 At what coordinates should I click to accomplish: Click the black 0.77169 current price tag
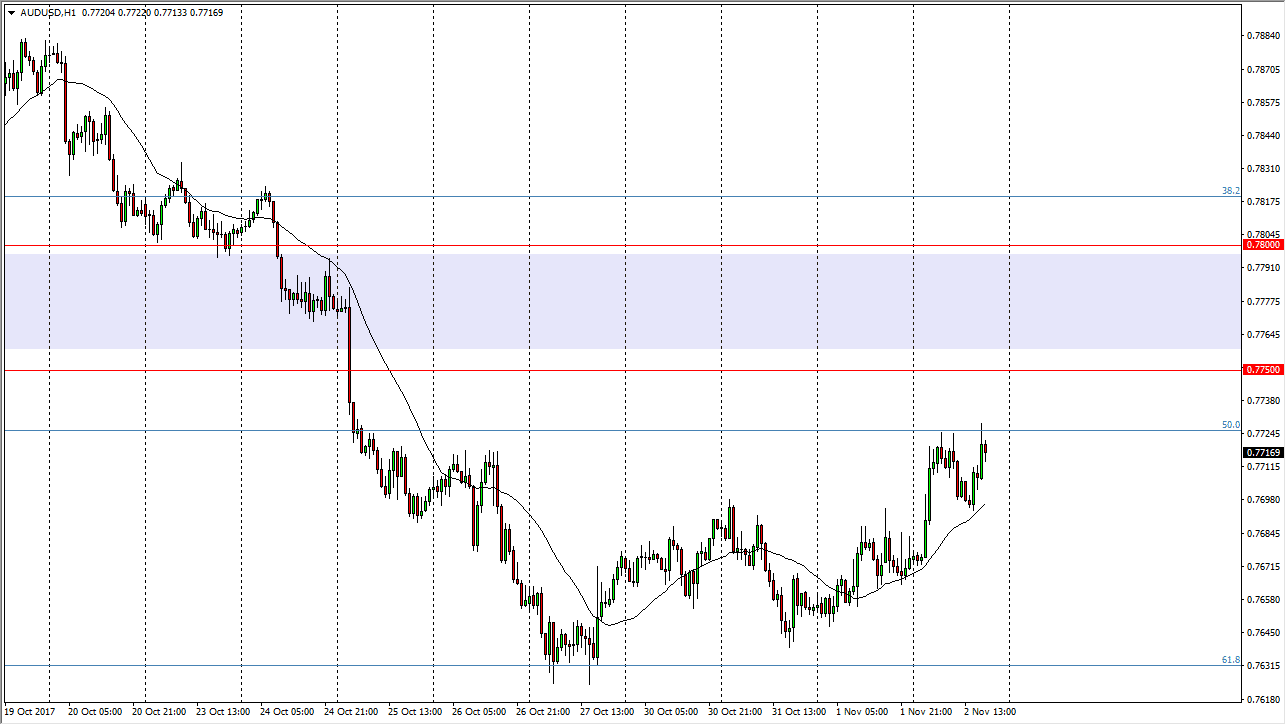click(1262, 453)
